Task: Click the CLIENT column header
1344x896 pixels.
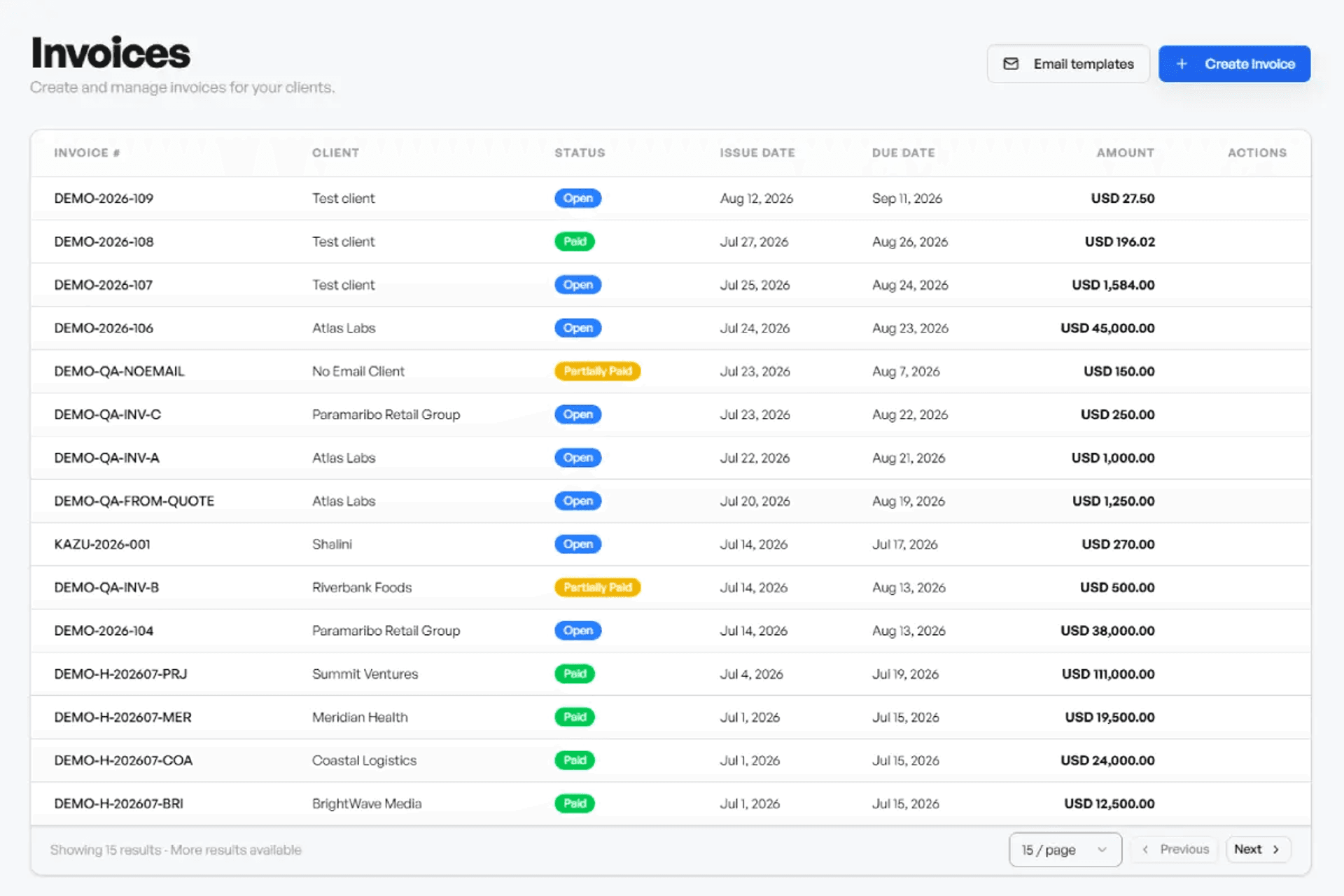Action: pos(335,153)
